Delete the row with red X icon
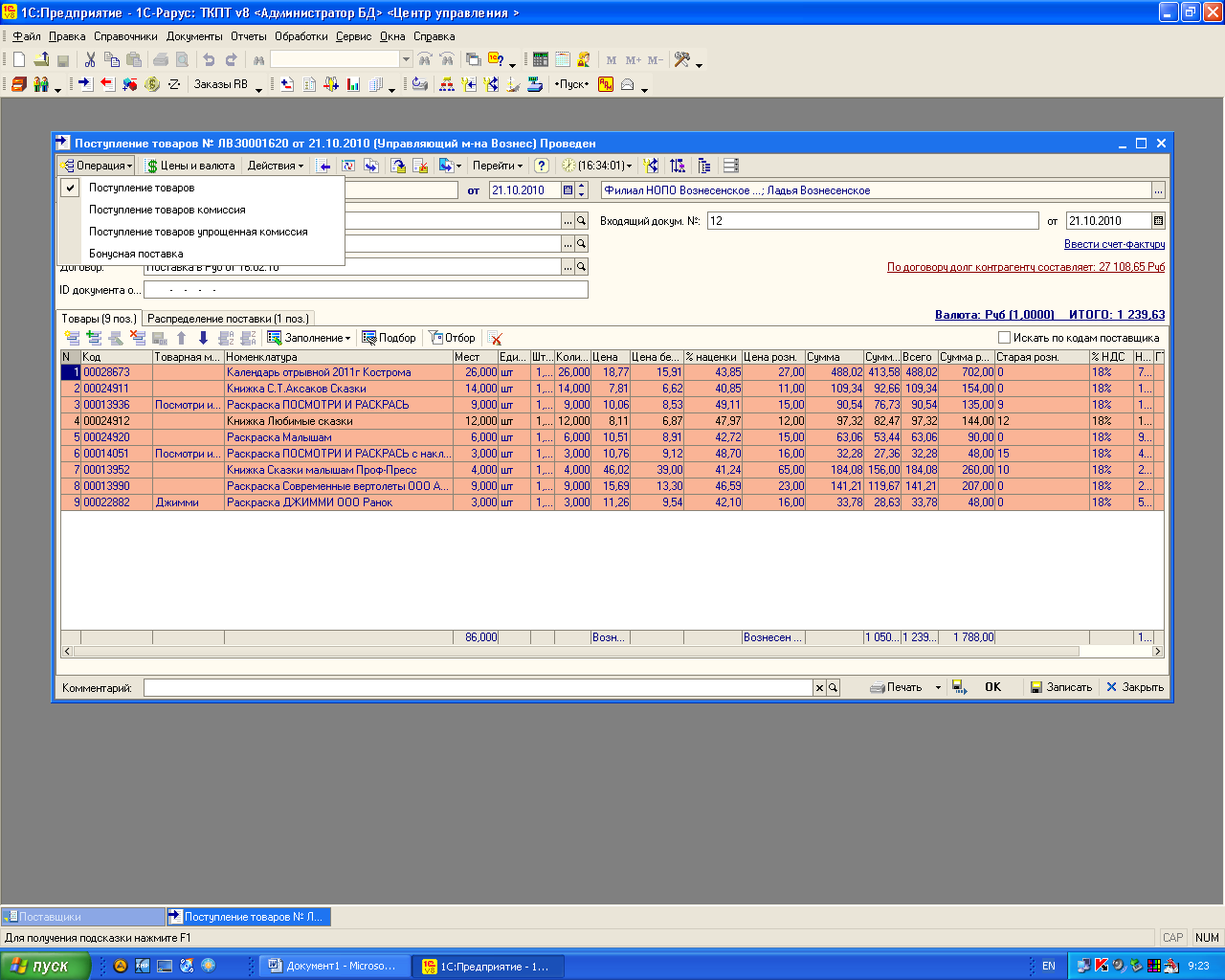The height and width of the screenshot is (980, 1225). coord(138,338)
